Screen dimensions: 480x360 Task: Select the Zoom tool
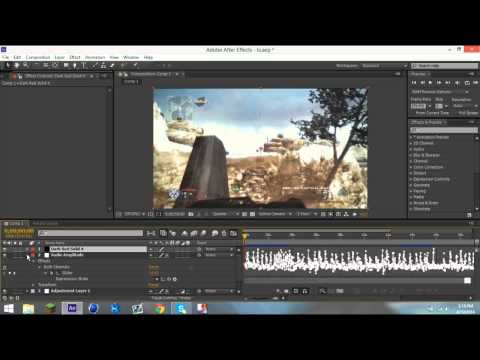(25, 65)
